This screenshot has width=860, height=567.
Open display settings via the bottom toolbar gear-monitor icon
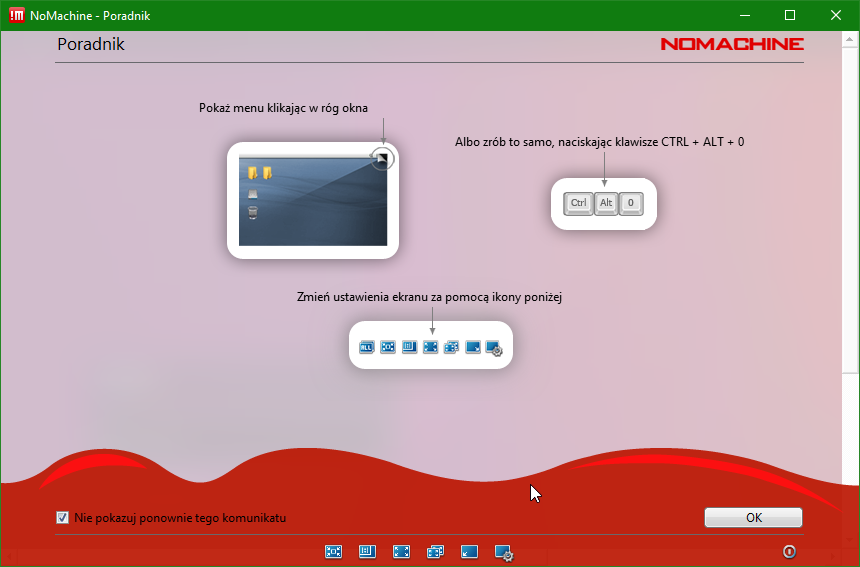click(x=504, y=552)
